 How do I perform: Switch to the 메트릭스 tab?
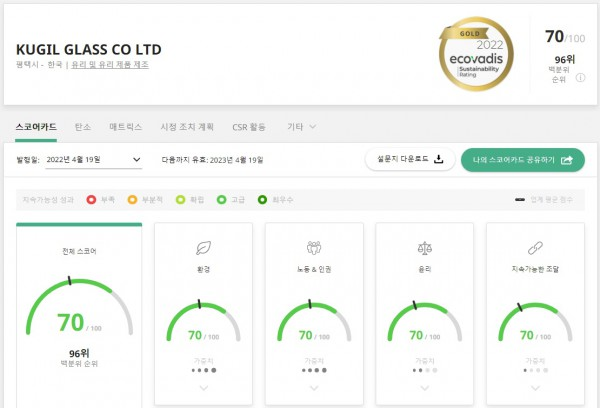[x=126, y=127]
